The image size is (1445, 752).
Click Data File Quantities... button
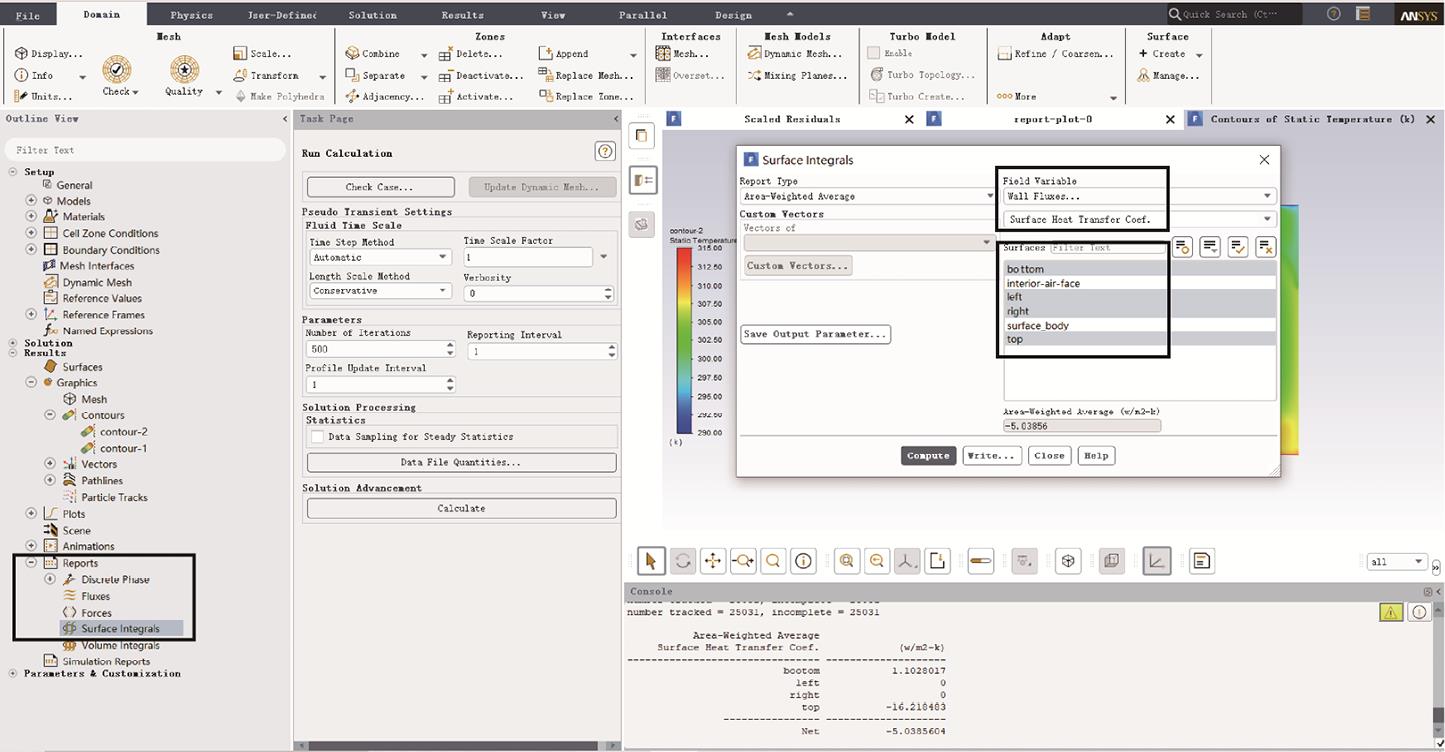click(x=461, y=462)
